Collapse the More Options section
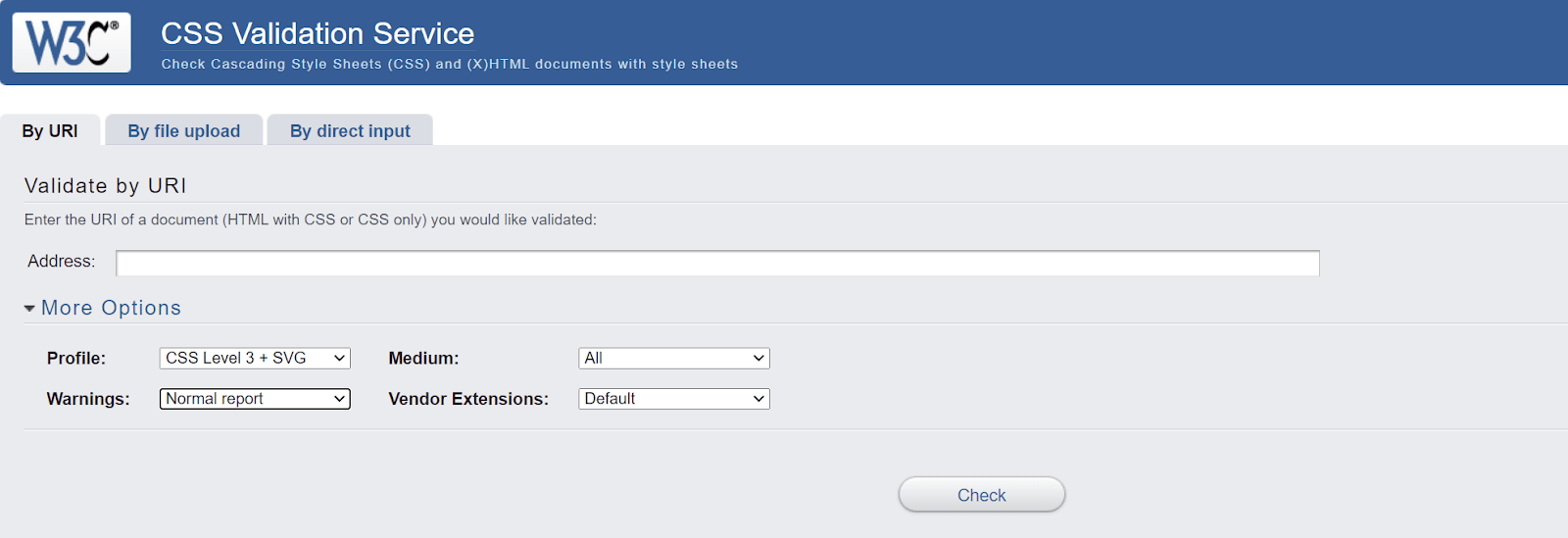 point(103,308)
